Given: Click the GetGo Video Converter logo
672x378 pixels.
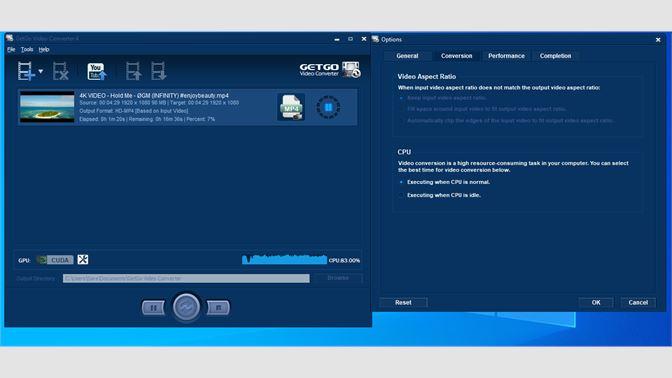Looking at the screenshot, I should pos(330,69).
